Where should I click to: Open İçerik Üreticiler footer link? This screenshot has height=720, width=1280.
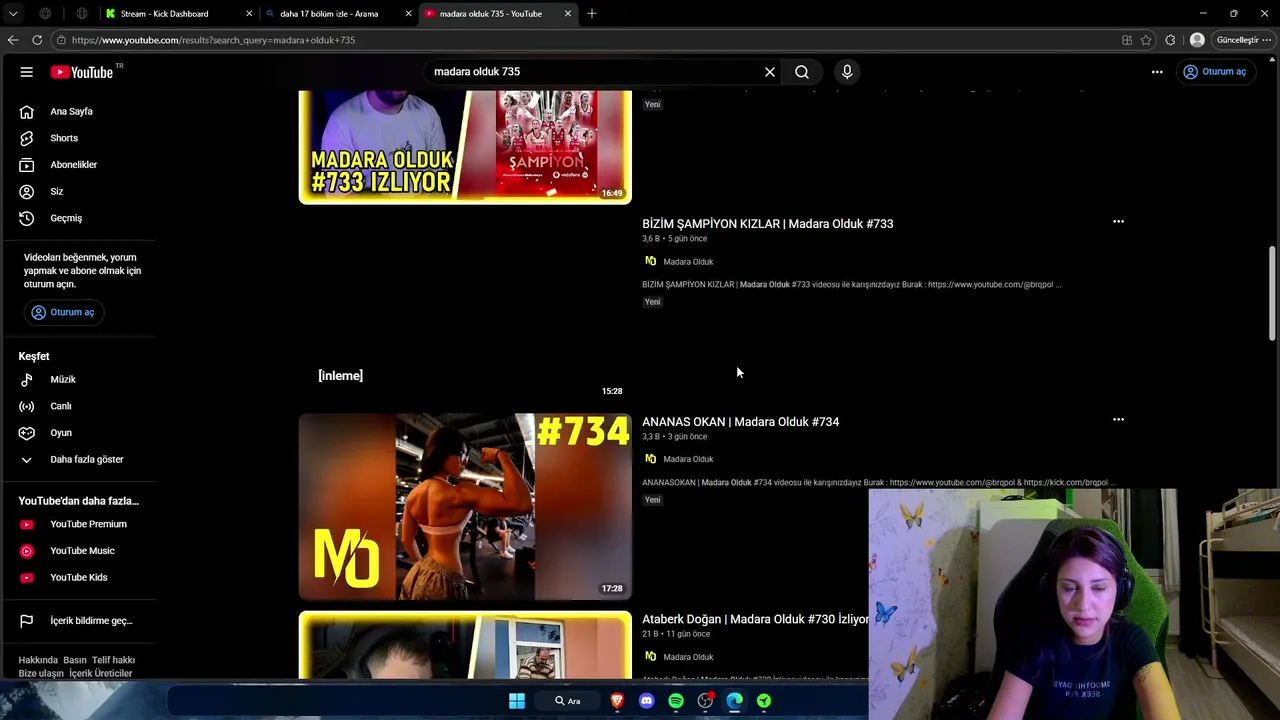(101, 674)
